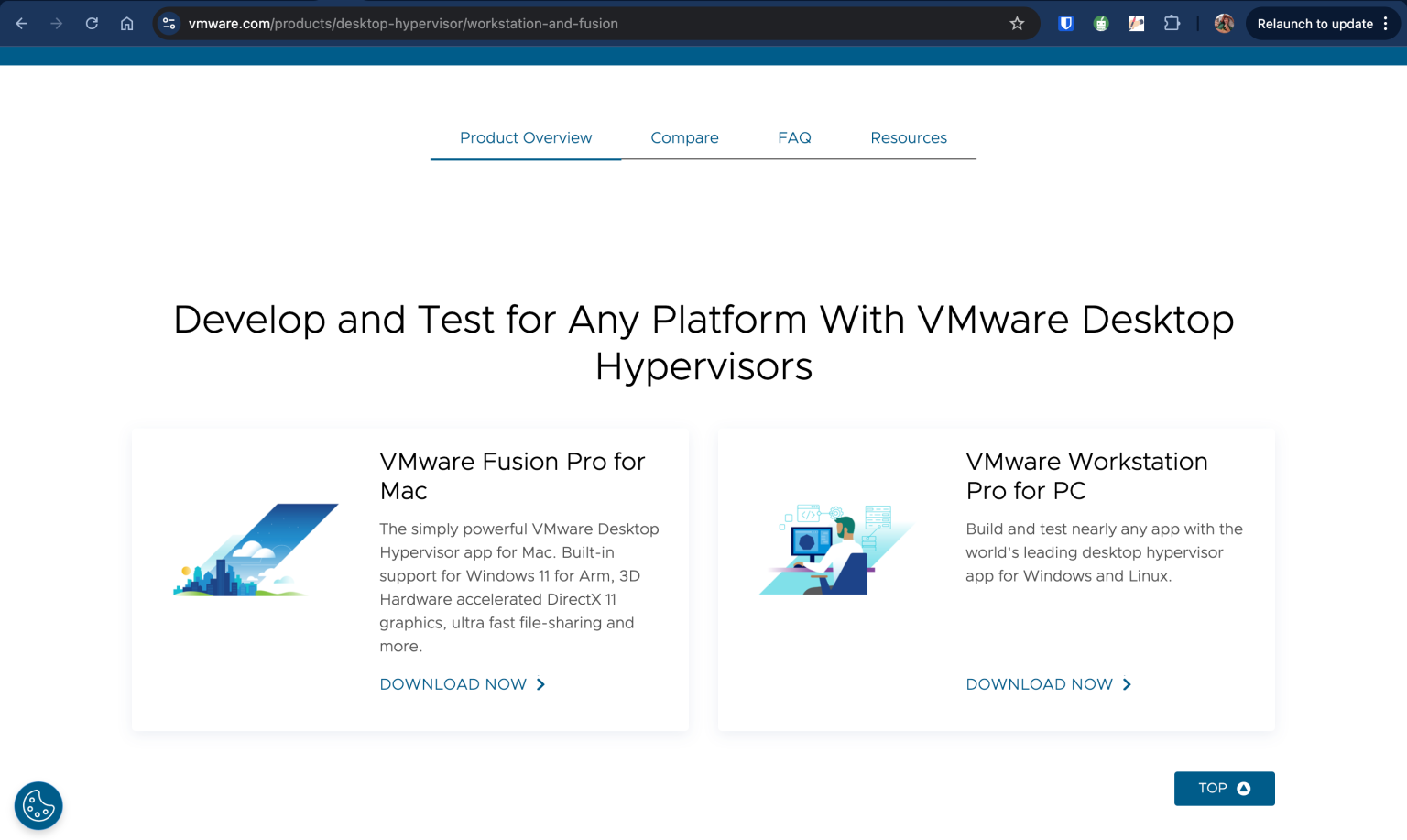The image size is (1407, 840).
Task: Download VMware Workstation Pro for PC
Action: click(x=1049, y=684)
